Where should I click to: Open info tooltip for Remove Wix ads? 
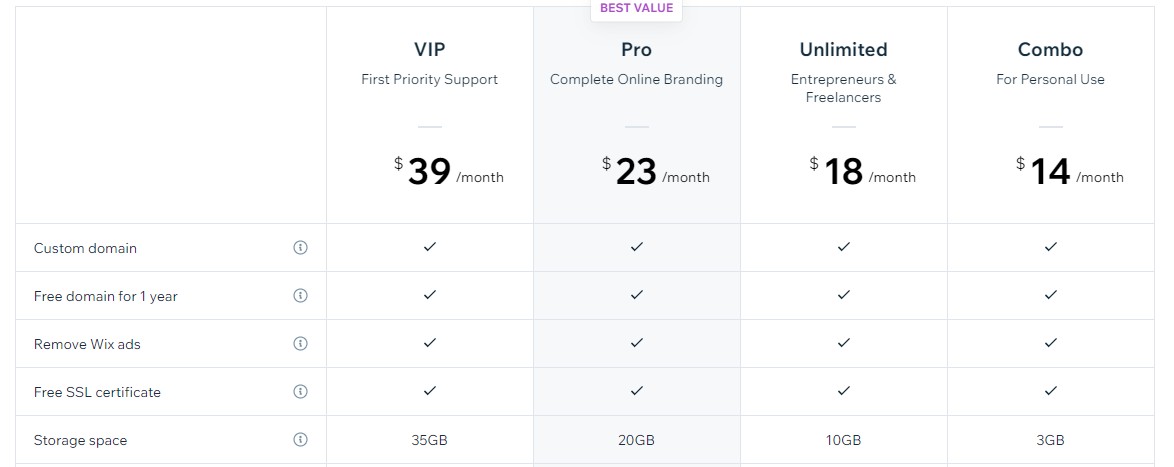click(x=300, y=344)
